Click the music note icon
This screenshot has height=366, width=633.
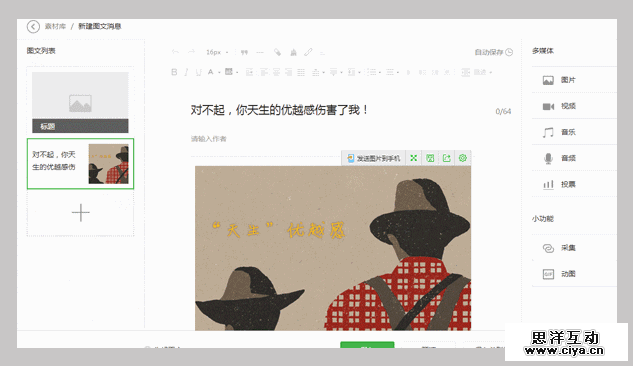[x=548, y=132]
